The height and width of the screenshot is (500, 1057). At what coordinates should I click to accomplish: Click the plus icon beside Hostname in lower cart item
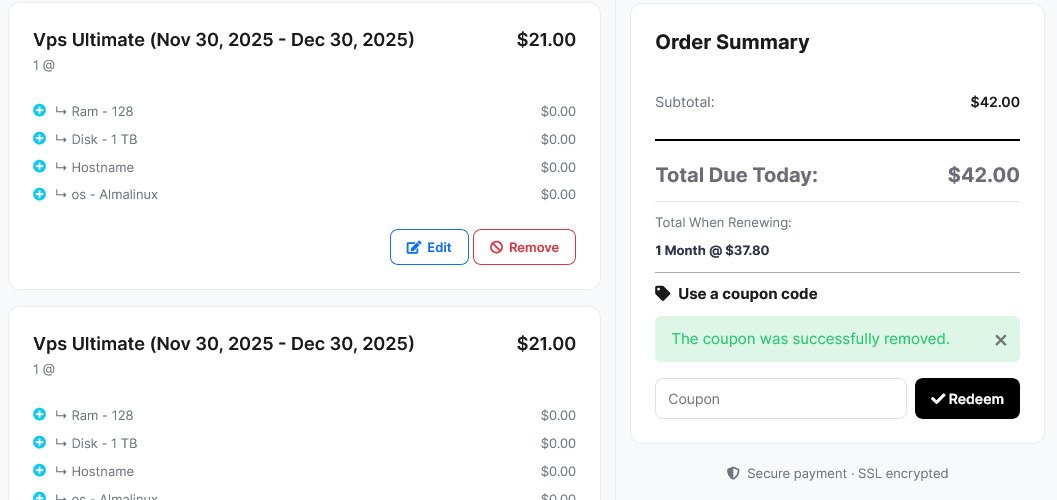click(x=40, y=470)
